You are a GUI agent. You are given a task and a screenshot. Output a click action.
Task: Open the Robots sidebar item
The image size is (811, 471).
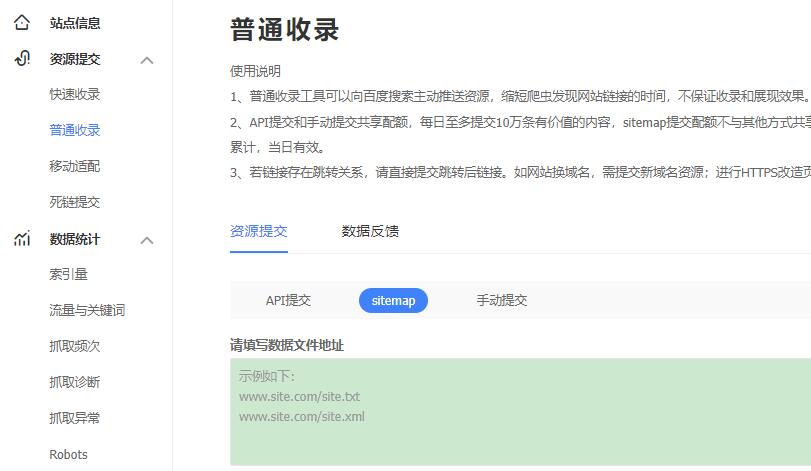pos(69,454)
